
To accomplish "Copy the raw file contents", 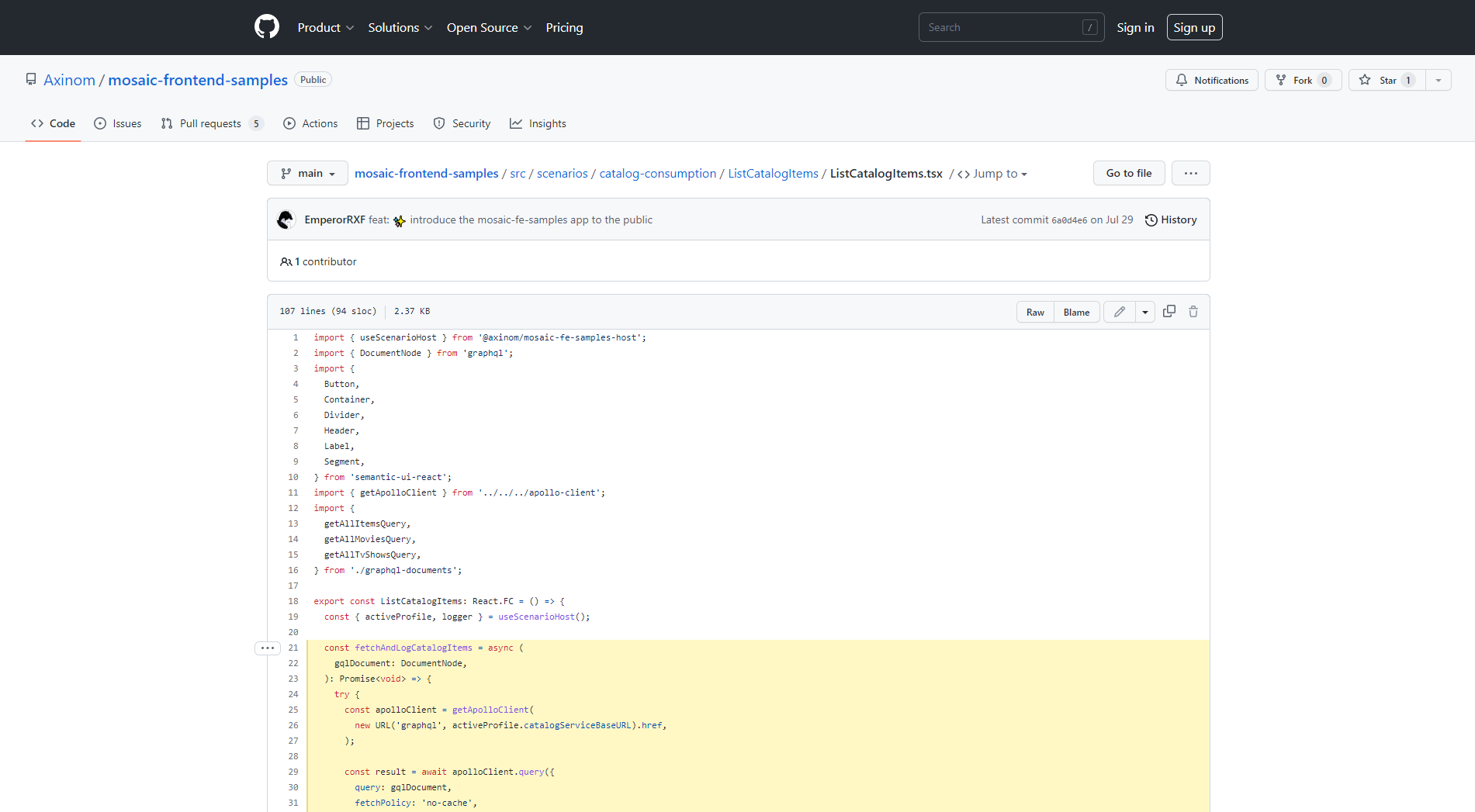I will (1169, 311).
